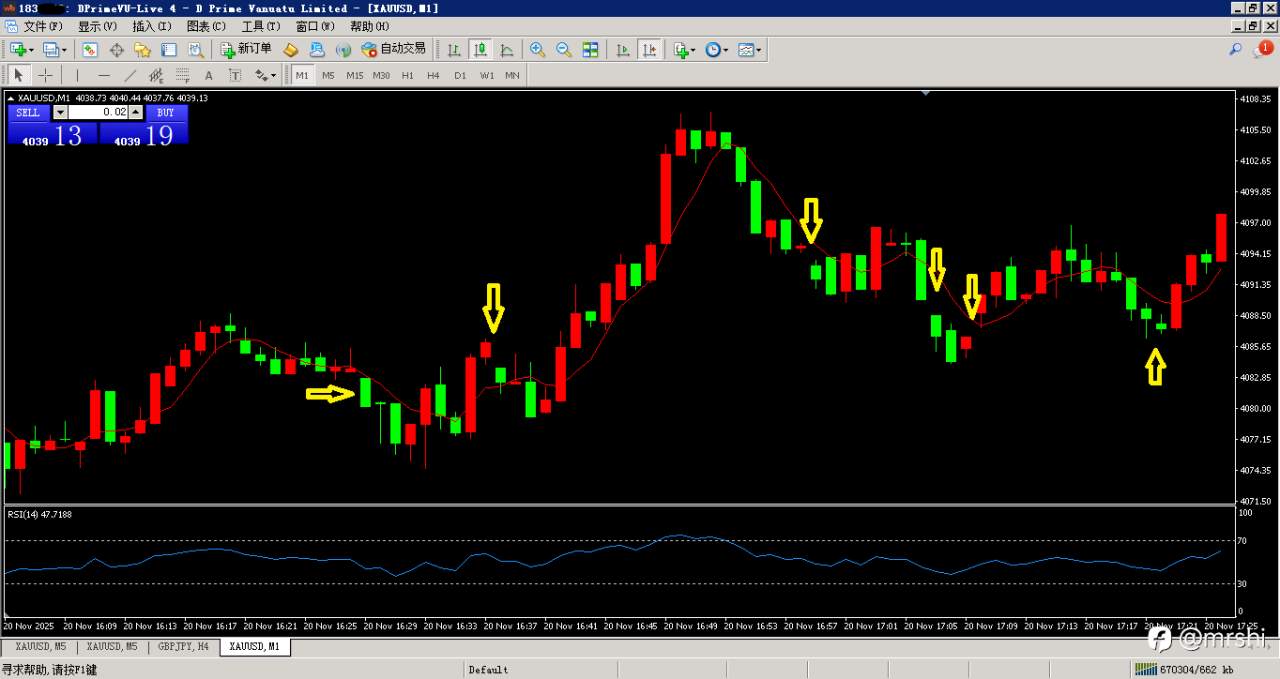Screen dimensions: 1280x679
Task: Open the notification bubble with red badge
Action: point(1263,48)
